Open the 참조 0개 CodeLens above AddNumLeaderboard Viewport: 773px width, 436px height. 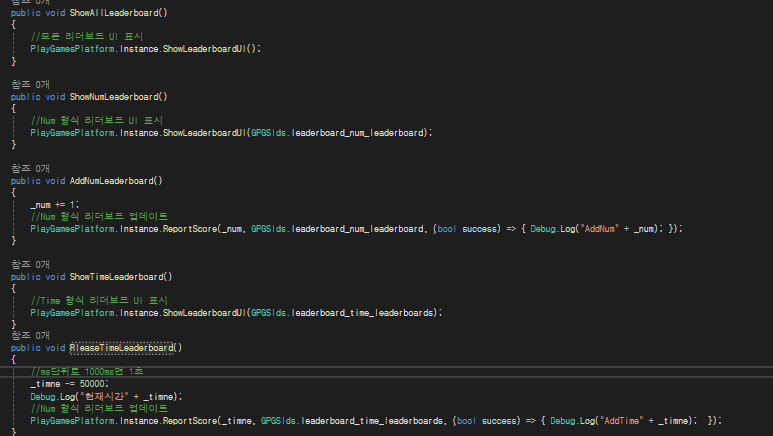(x=30, y=168)
